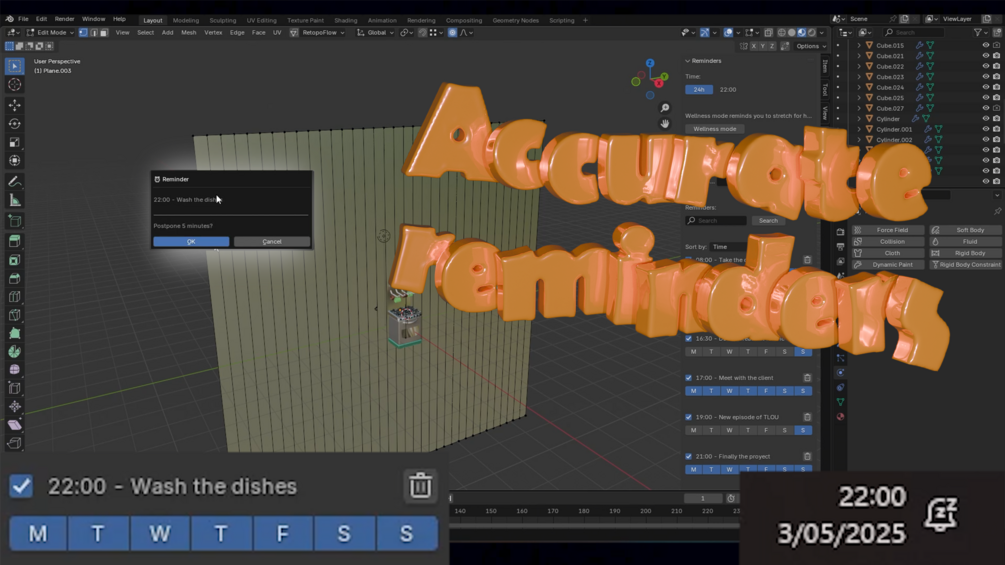Add Force Field physics
1005x565 pixels.
point(887,230)
